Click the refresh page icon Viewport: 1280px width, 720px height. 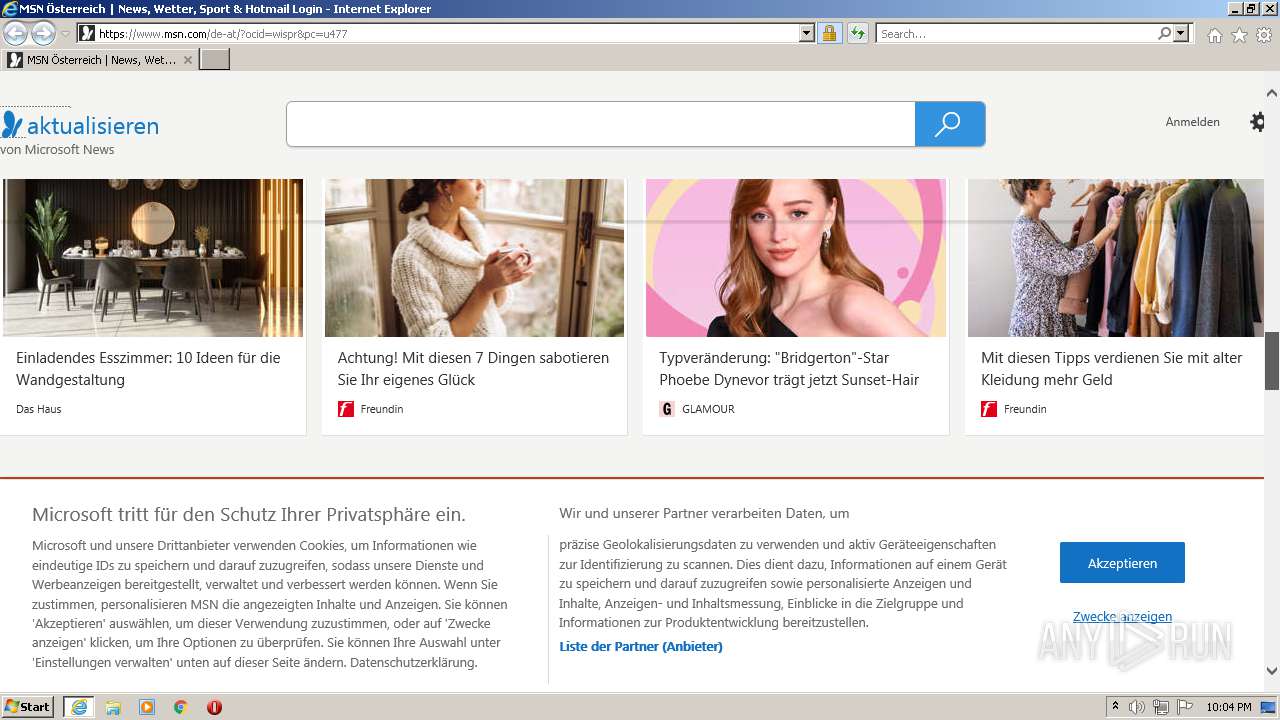tap(858, 33)
